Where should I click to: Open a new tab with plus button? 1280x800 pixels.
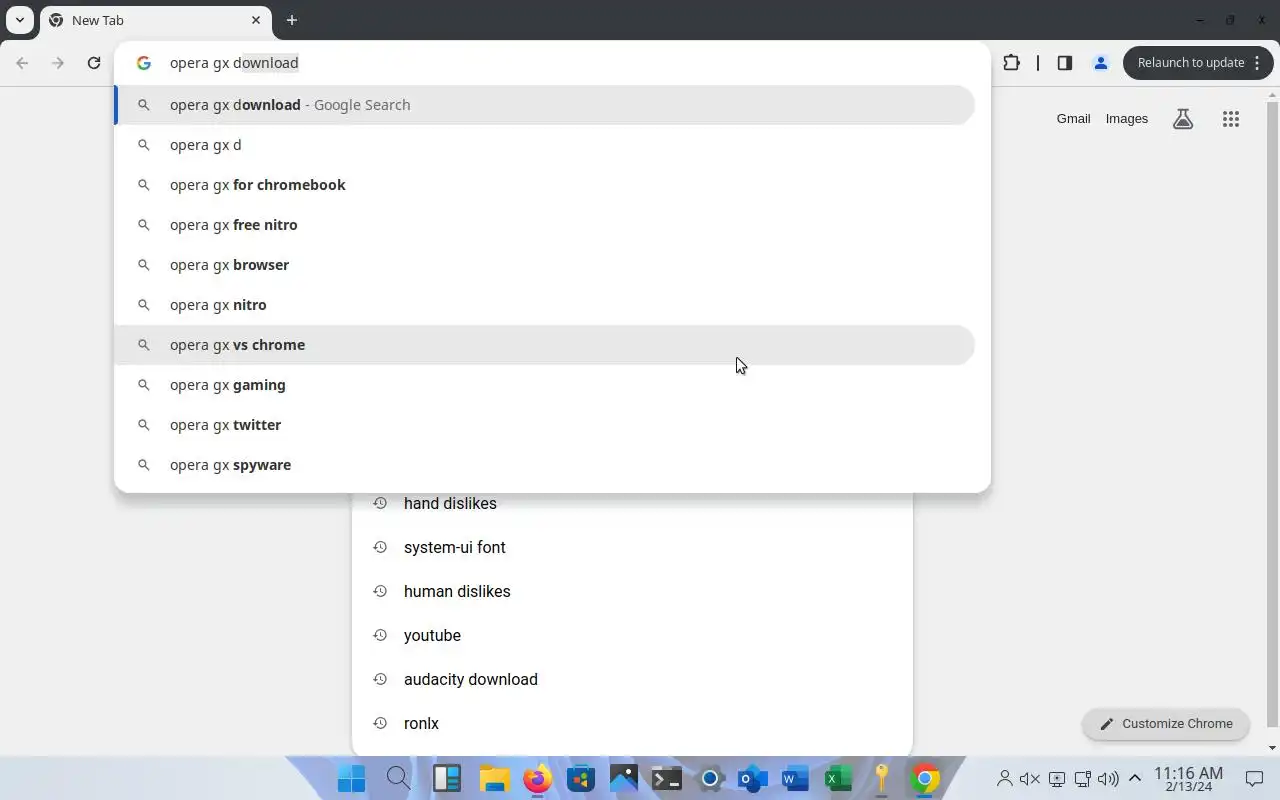click(x=291, y=20)
